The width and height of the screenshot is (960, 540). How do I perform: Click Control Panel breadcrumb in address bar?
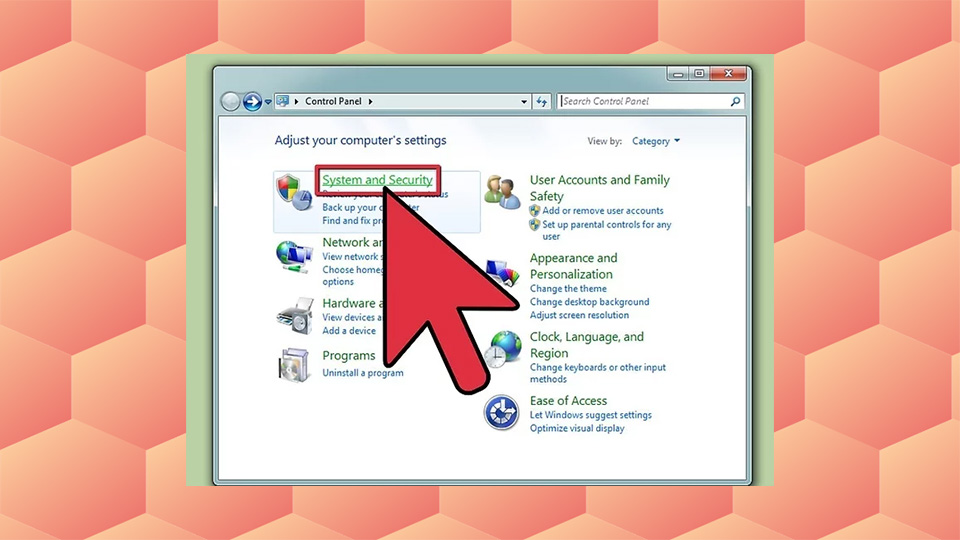333,102
